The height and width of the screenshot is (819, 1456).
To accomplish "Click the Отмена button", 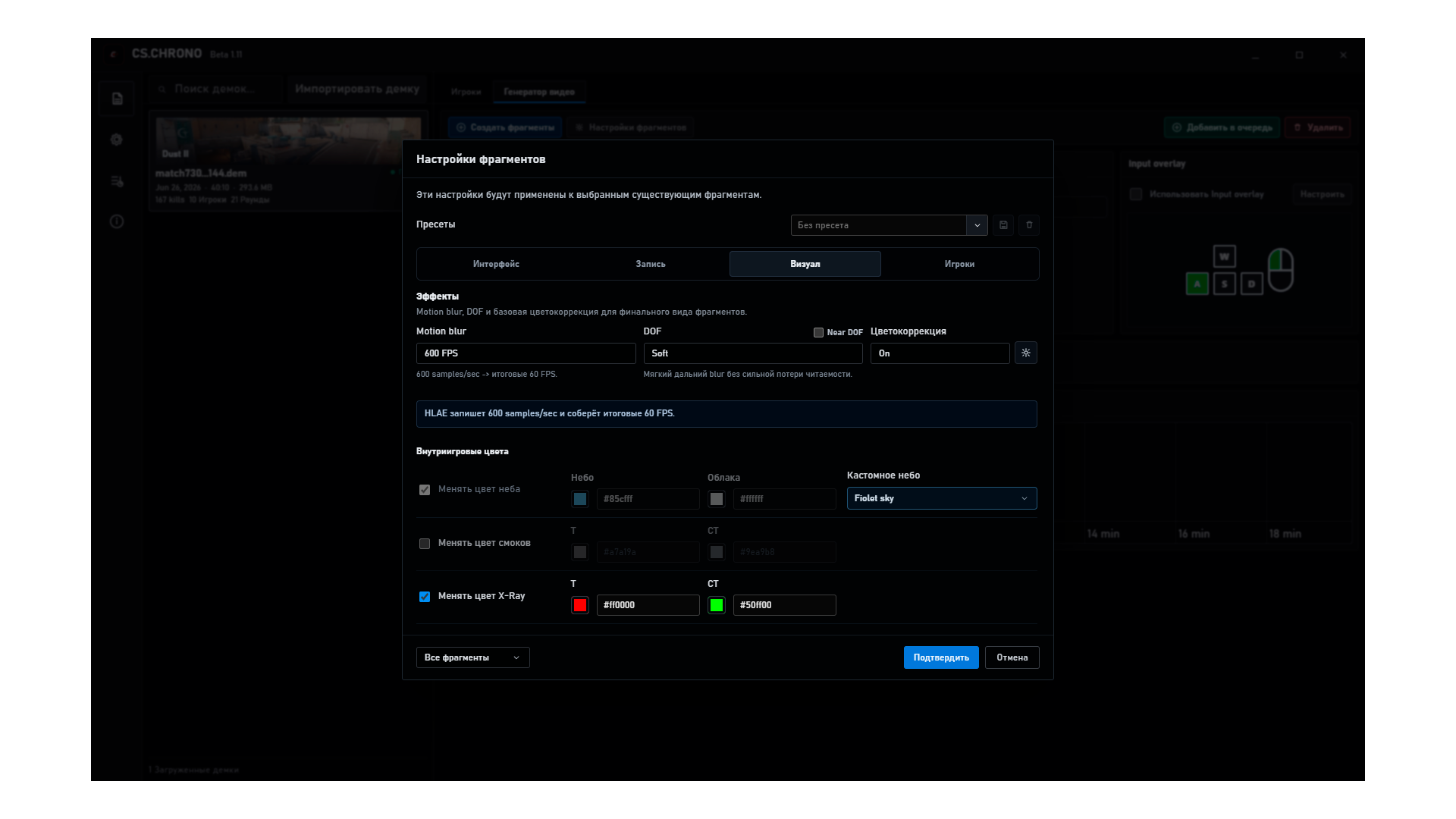I will click(1012, 657).
